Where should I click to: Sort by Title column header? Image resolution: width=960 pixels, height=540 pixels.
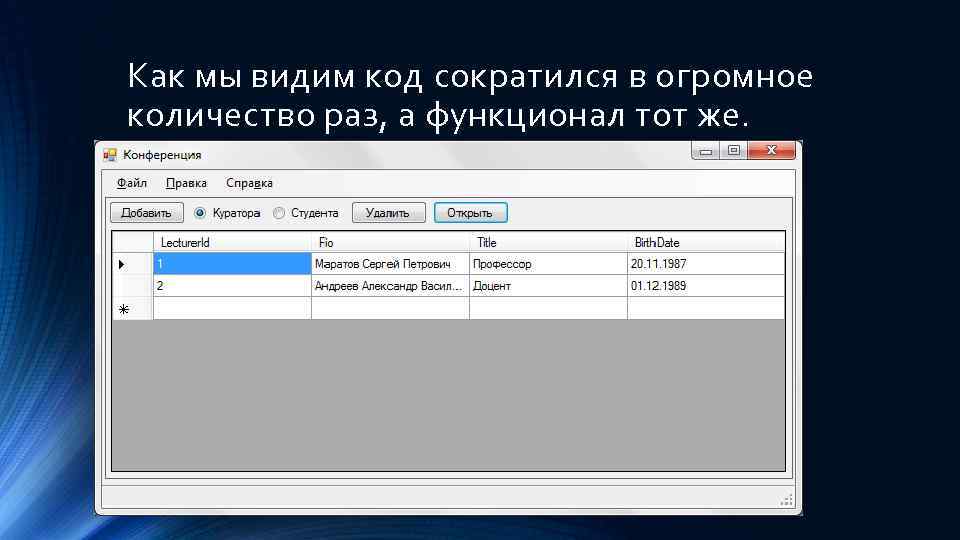click(x=548, y=242)
